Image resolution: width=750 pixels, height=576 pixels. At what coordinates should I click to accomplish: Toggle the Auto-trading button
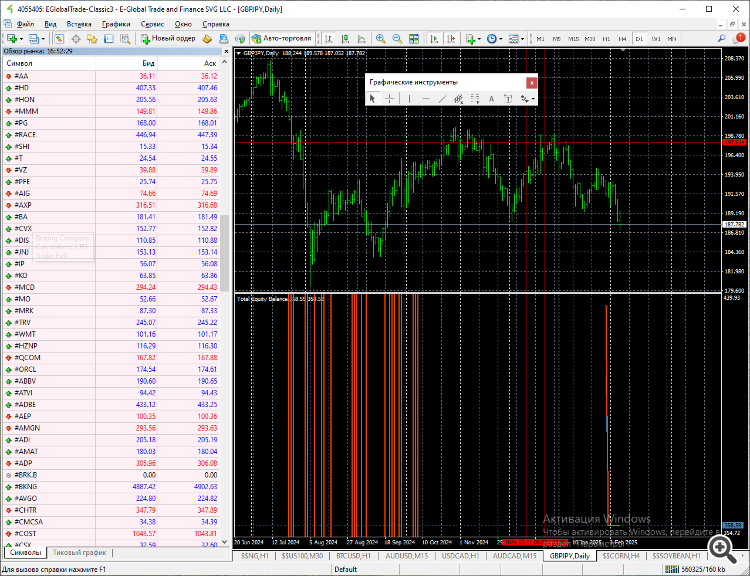point(282,39)
